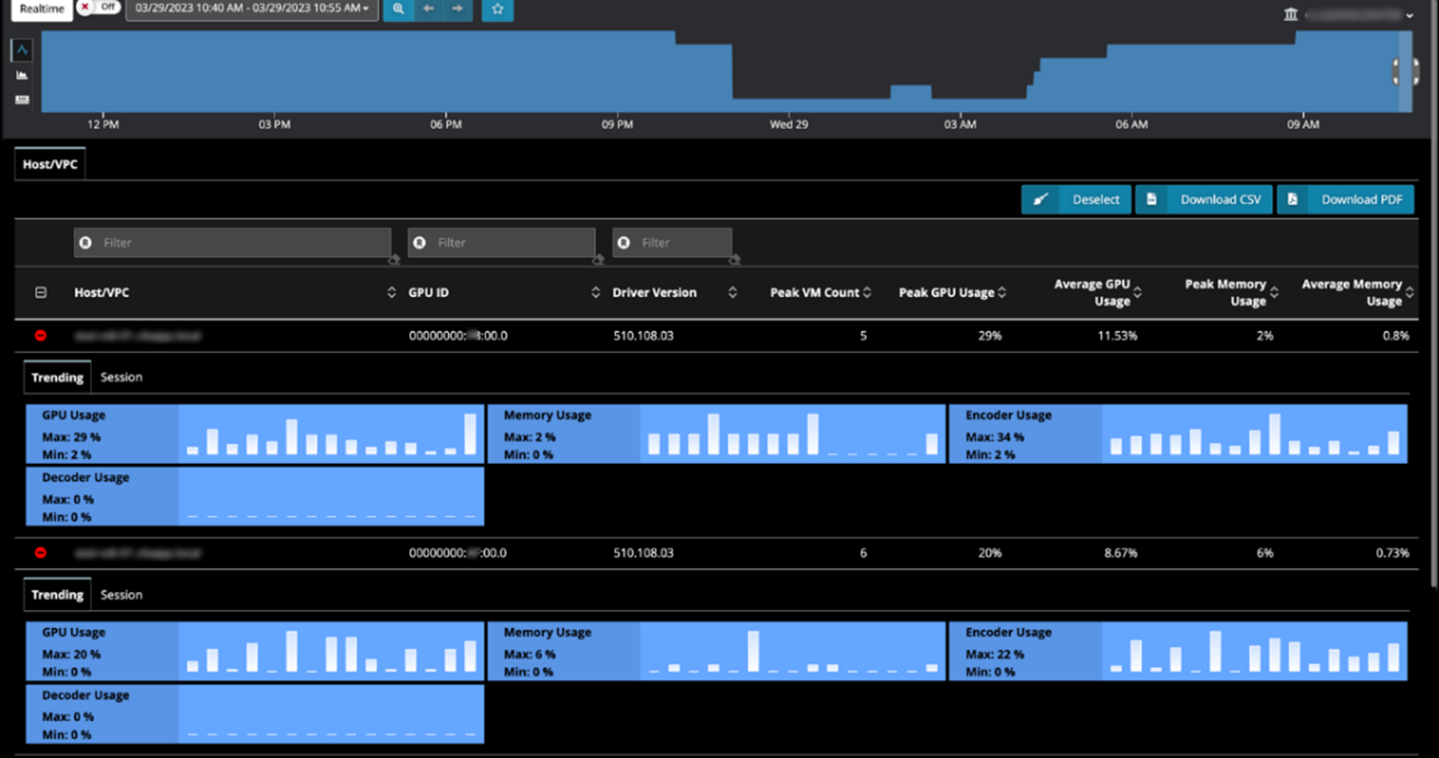This screenshot has height=758, width=1439.
Task: Open the date range dropdown
Action: [252, 9]
